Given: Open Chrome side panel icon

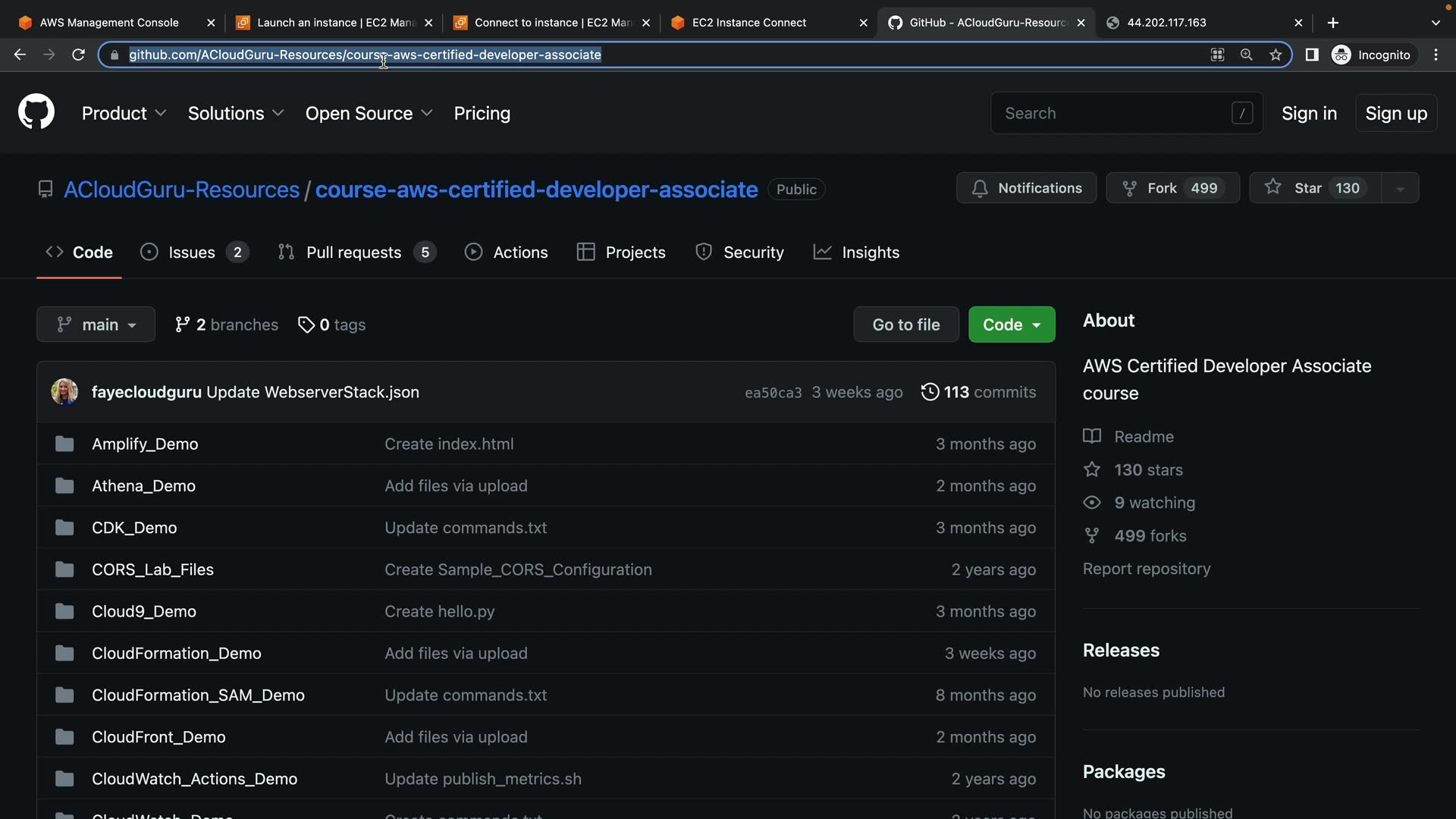Looking at the screenshot, I should [1311, 55].
